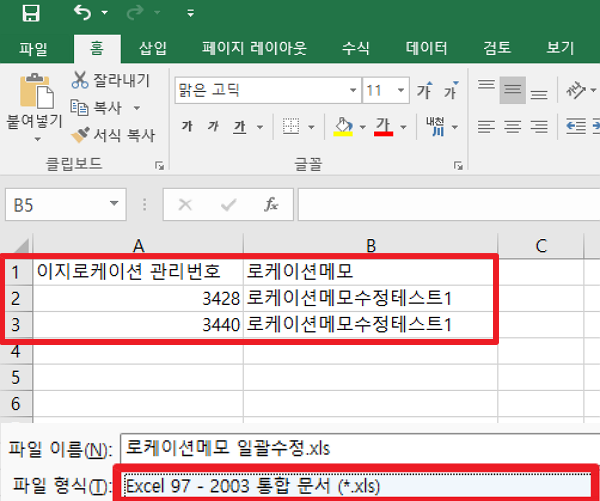Apply yellow fill color bucket
Image resolution: width=600 pixels, height=501 pixels.
(343, 126)
